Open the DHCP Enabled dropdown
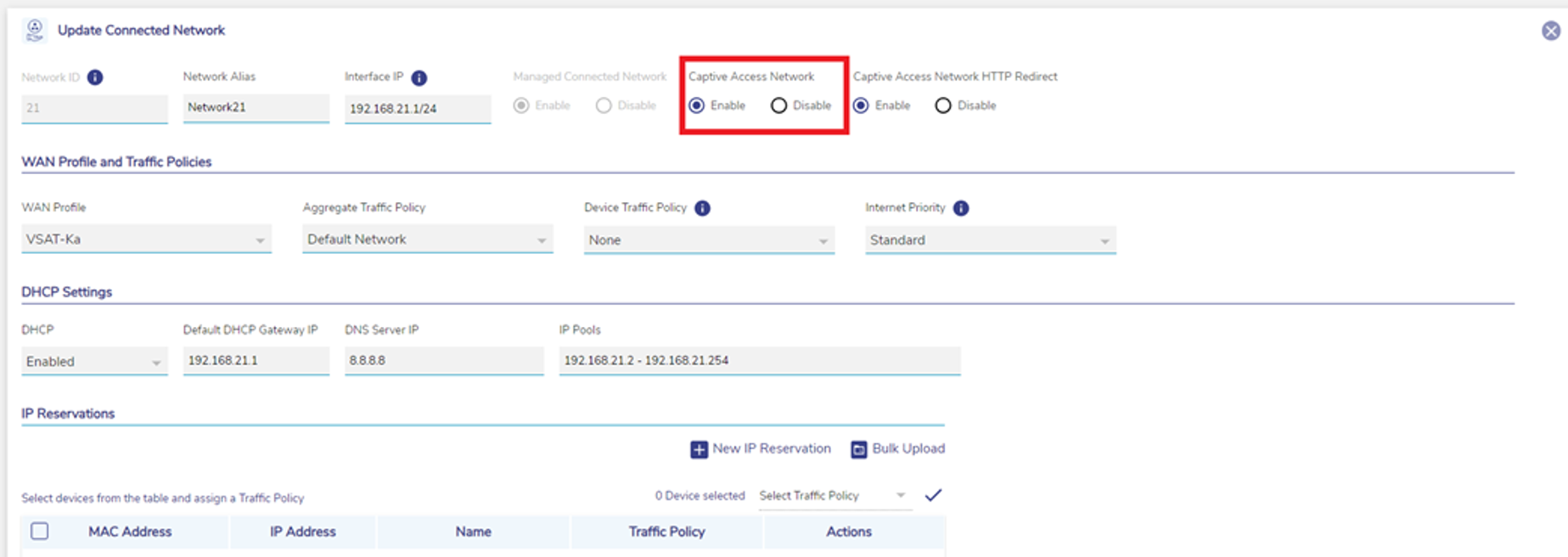This screenshot has width=1568, height=557. click(x=93, y=362)
